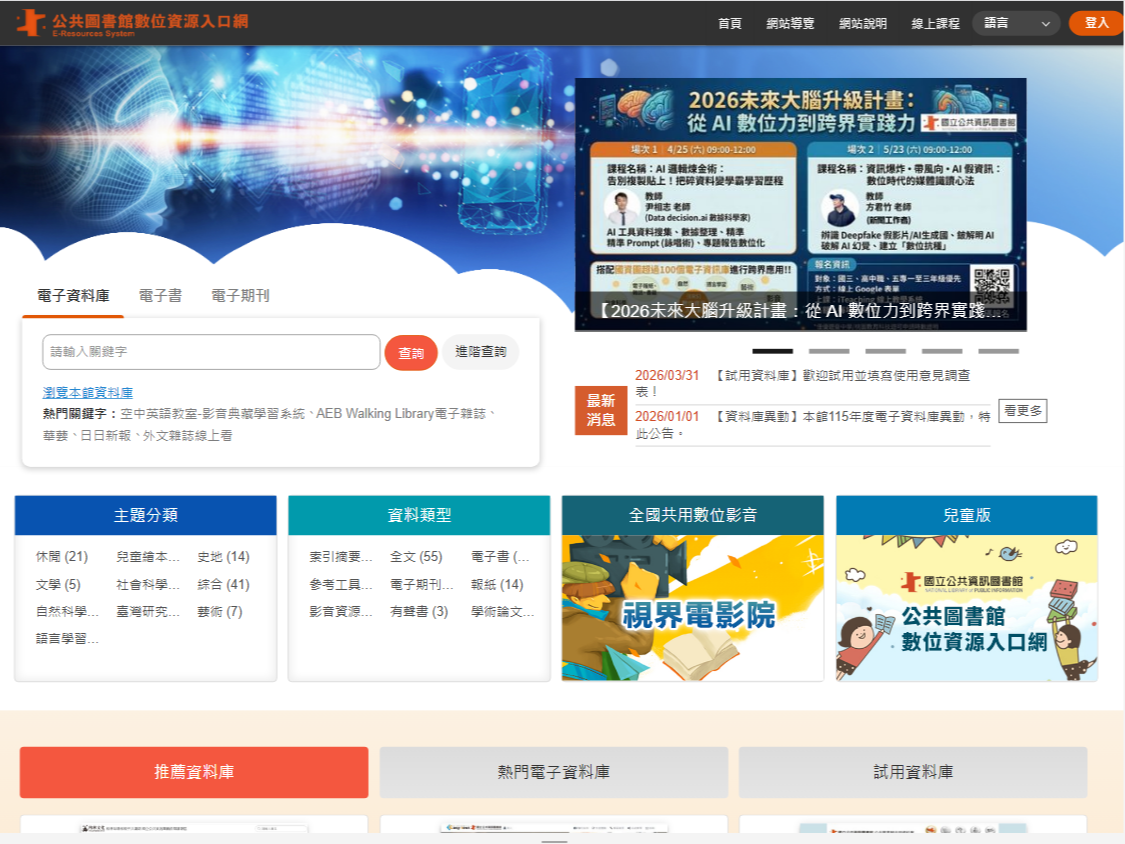Open 線上課程 from the navigation bar
The height and width of the screenshot is (844, 1125).
(935, 22)
